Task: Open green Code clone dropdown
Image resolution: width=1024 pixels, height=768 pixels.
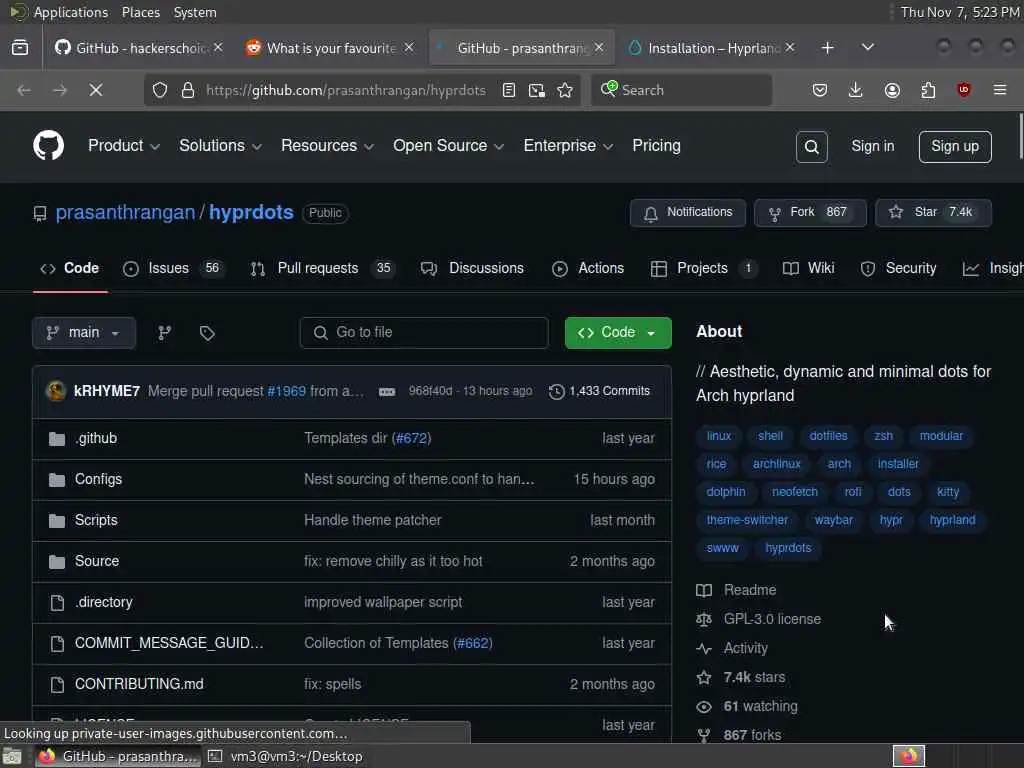Action: pos(618,333)
